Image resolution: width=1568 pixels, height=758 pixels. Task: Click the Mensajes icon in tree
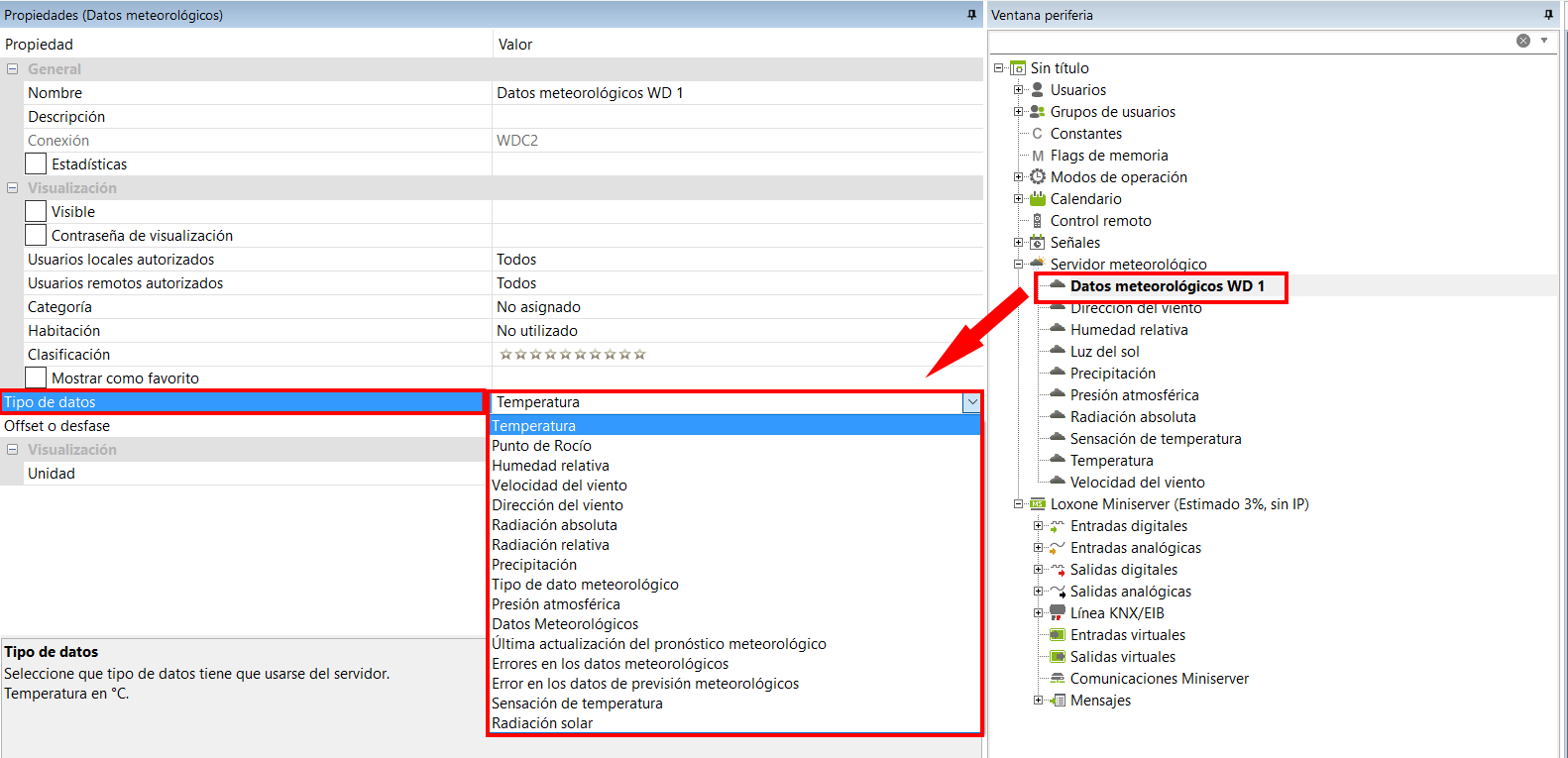pos(1058,701)
